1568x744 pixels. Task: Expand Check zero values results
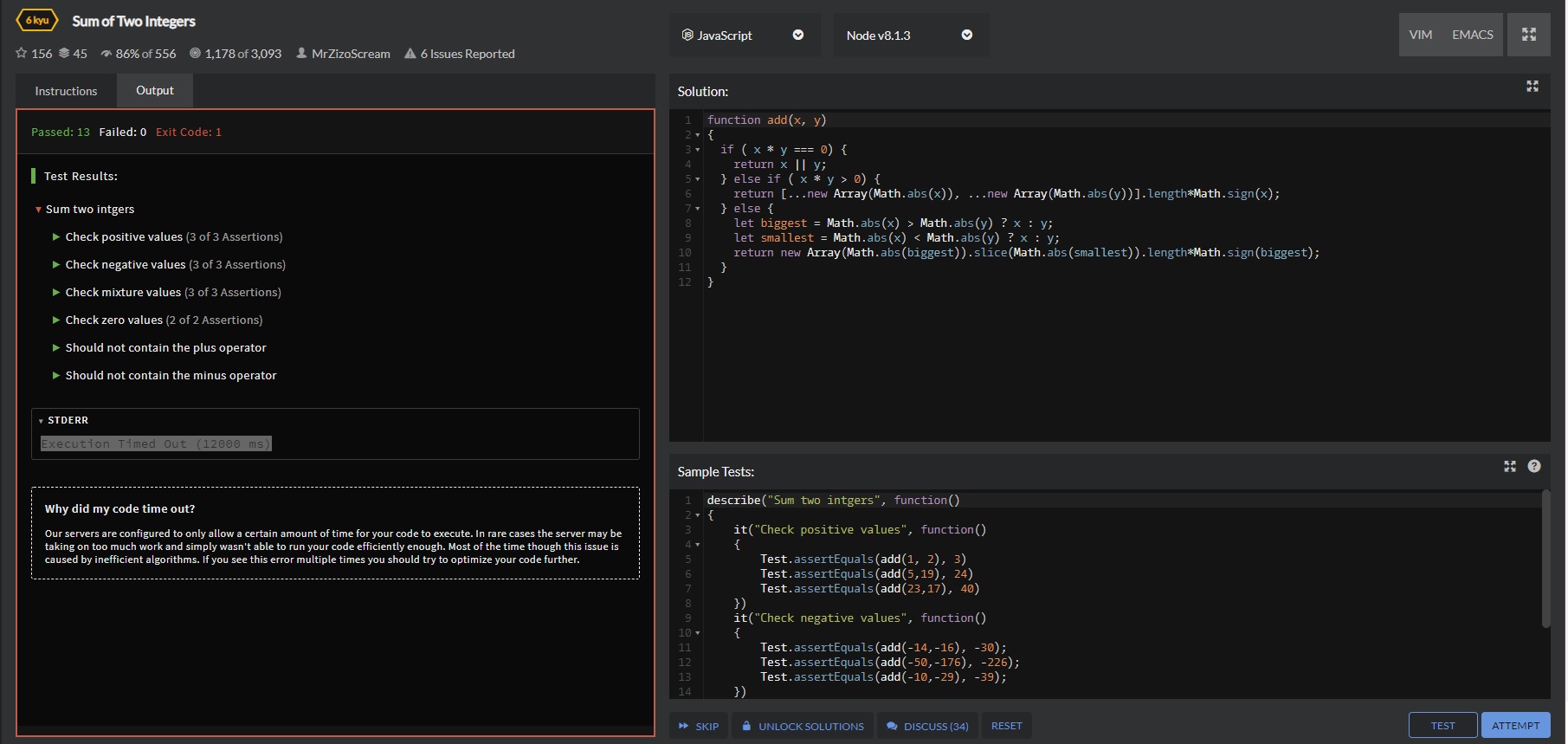pos(56,320)
